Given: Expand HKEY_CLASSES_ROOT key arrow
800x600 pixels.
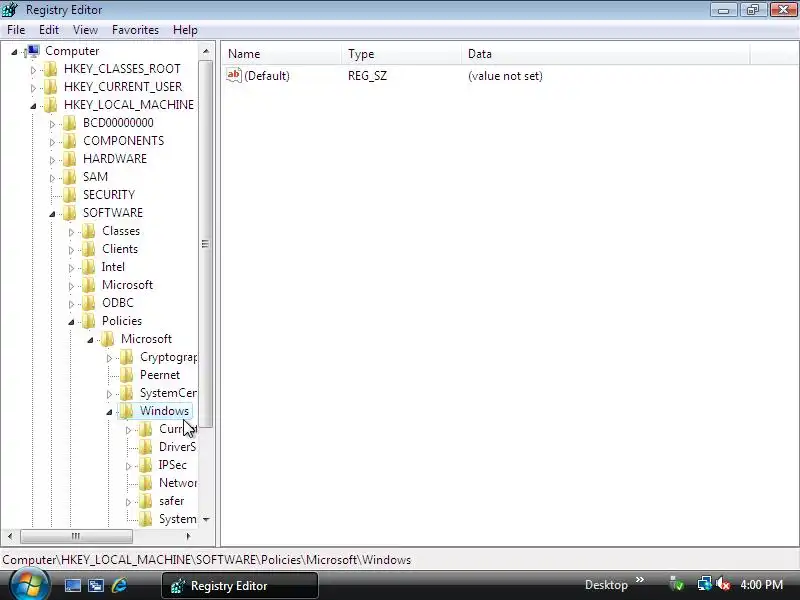Looking at the screenshot, I should tap(33, 70).
